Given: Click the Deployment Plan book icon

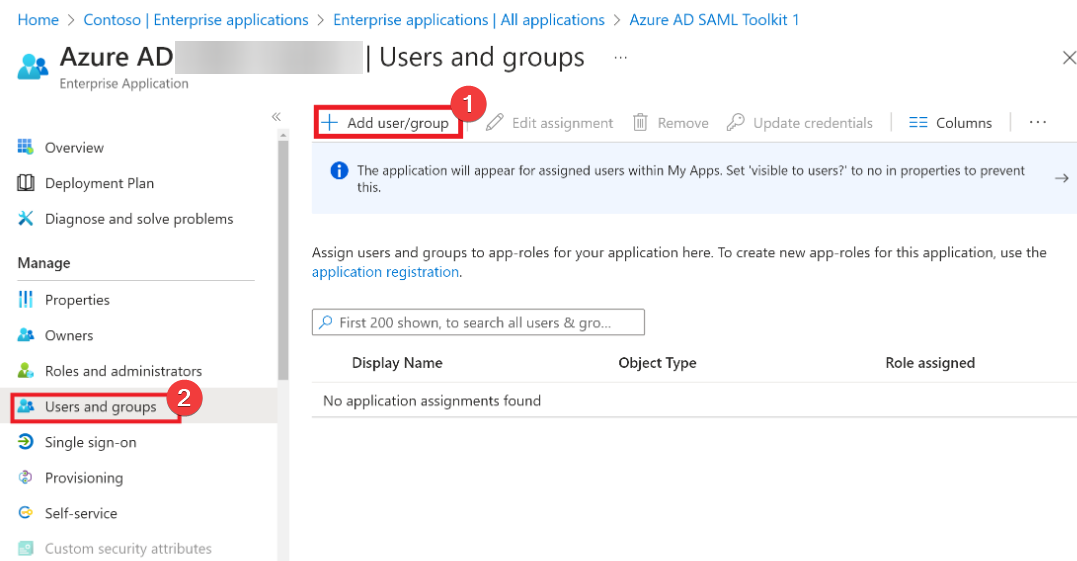Looking at the screenshot, I should click(25, 183).
